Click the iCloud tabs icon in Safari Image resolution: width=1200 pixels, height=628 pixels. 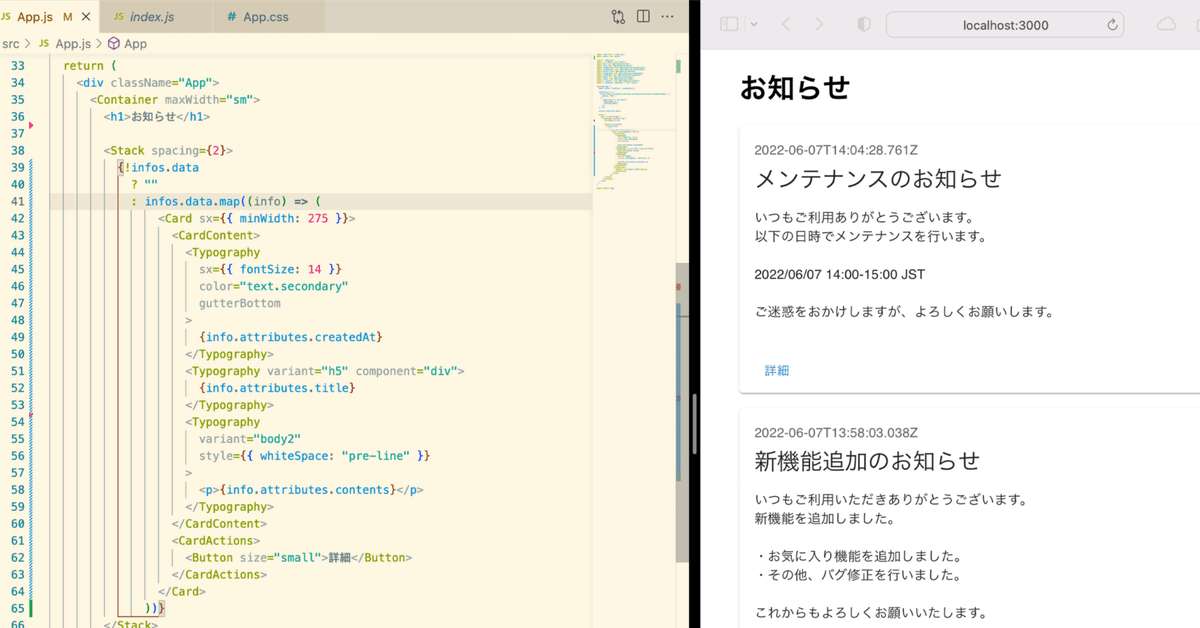click(1167, 25)
